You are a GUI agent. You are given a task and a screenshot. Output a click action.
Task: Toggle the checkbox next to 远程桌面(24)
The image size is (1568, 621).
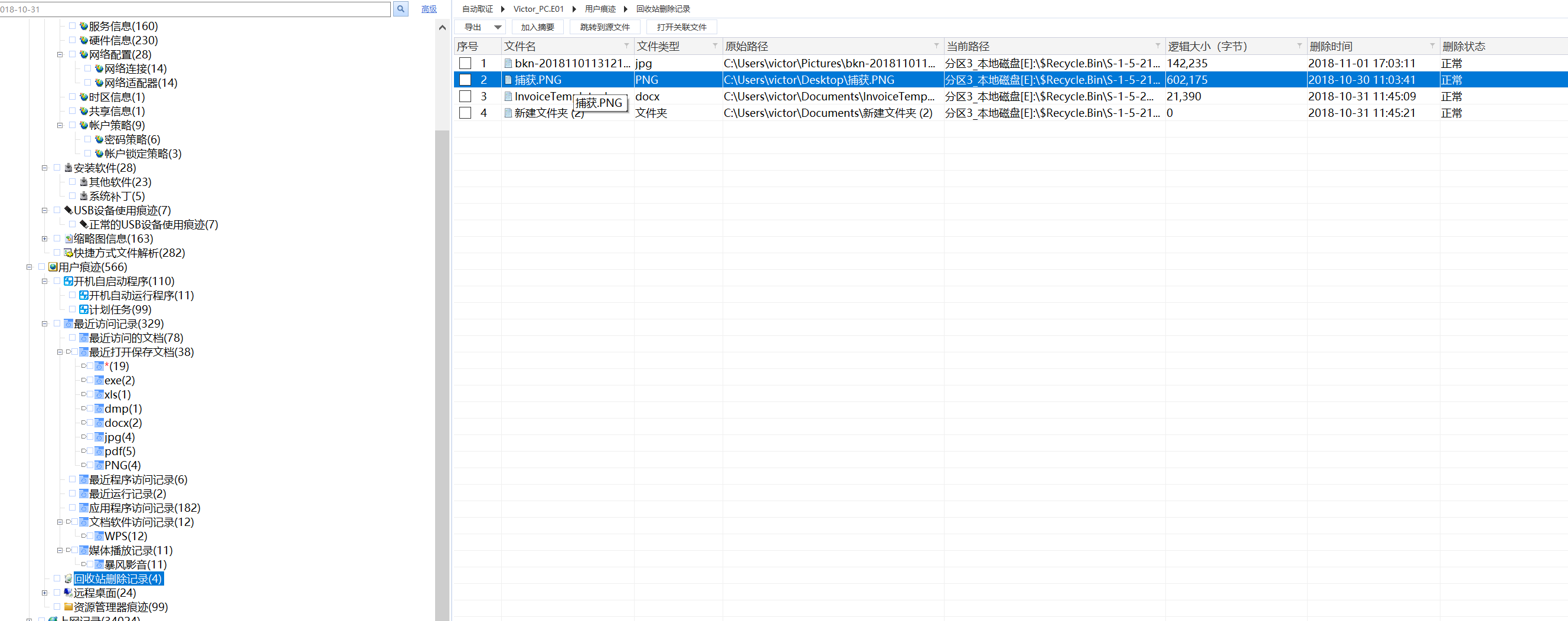(57, 593)
